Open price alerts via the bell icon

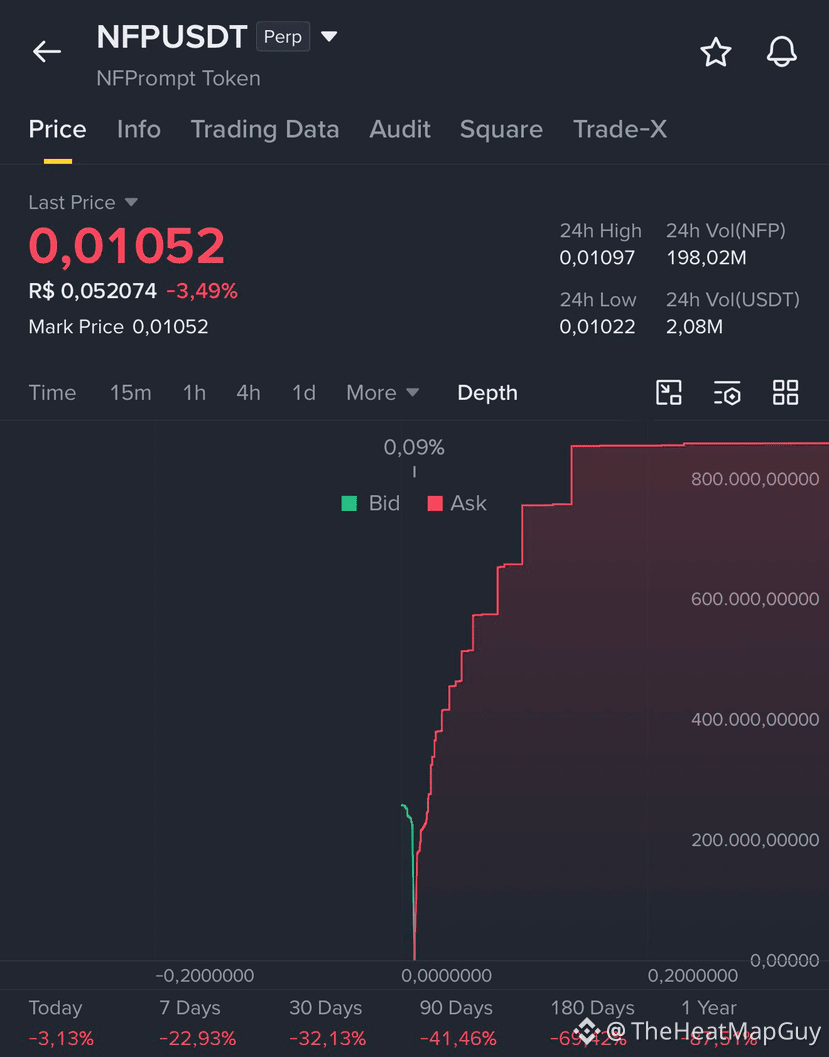click(782, 51)
